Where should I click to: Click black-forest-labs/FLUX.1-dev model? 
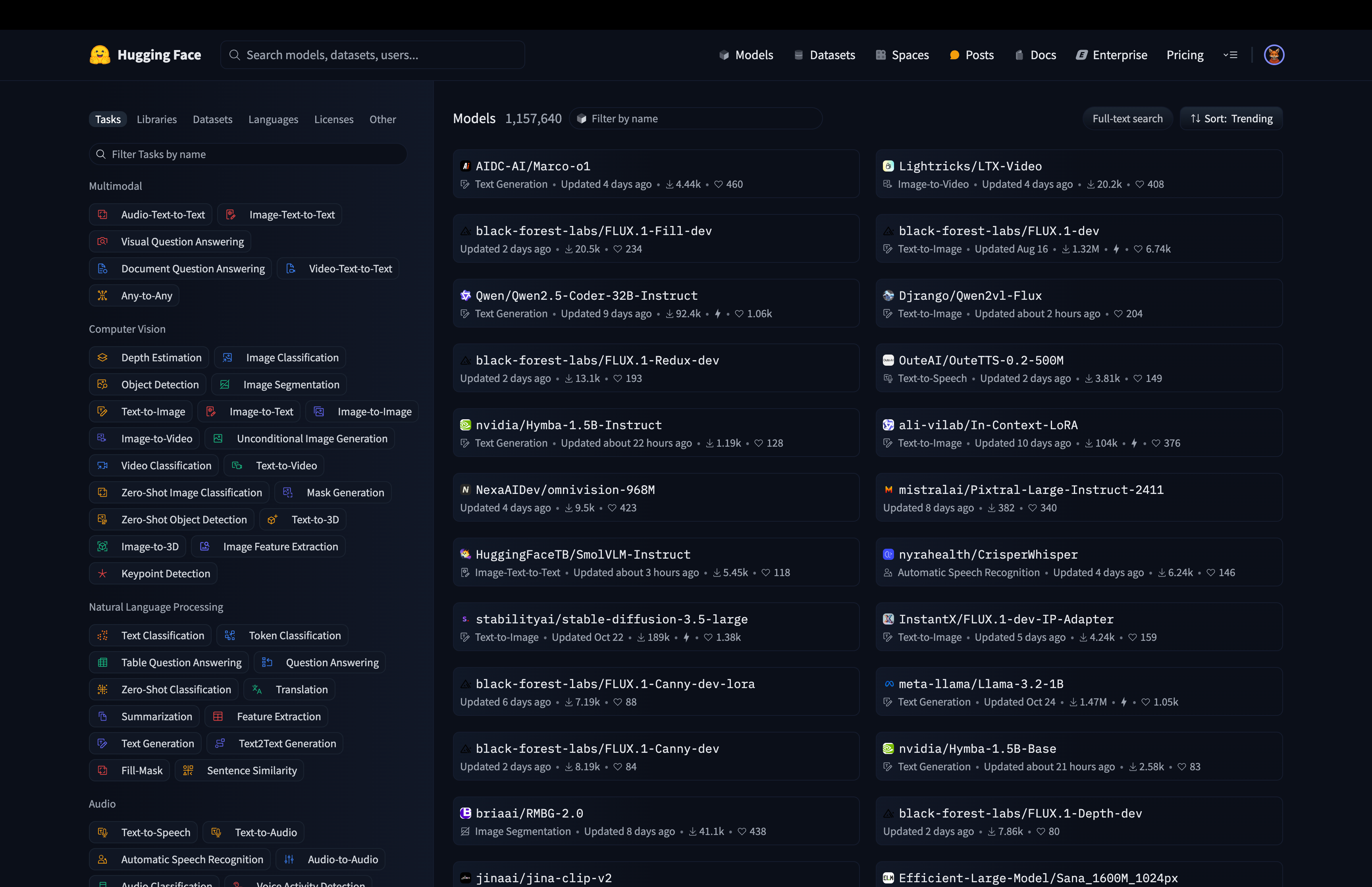point(997,231)
